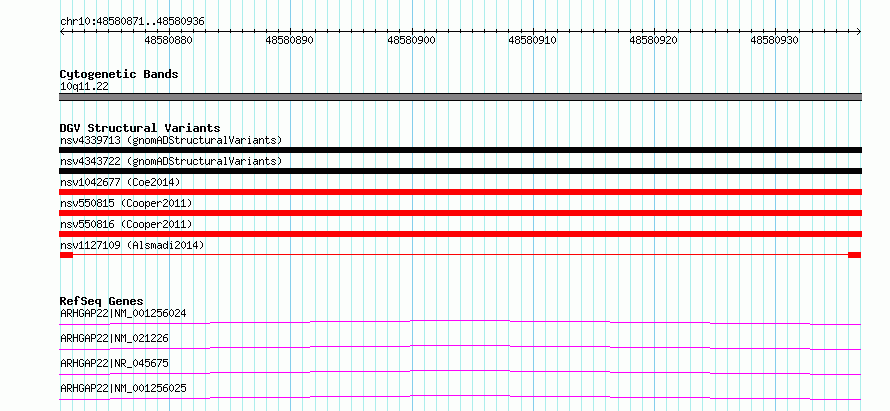Select the gray 10q11.22 cytogenetic band bar
Viewport: 890px width, 411px height.
[460, 97]
